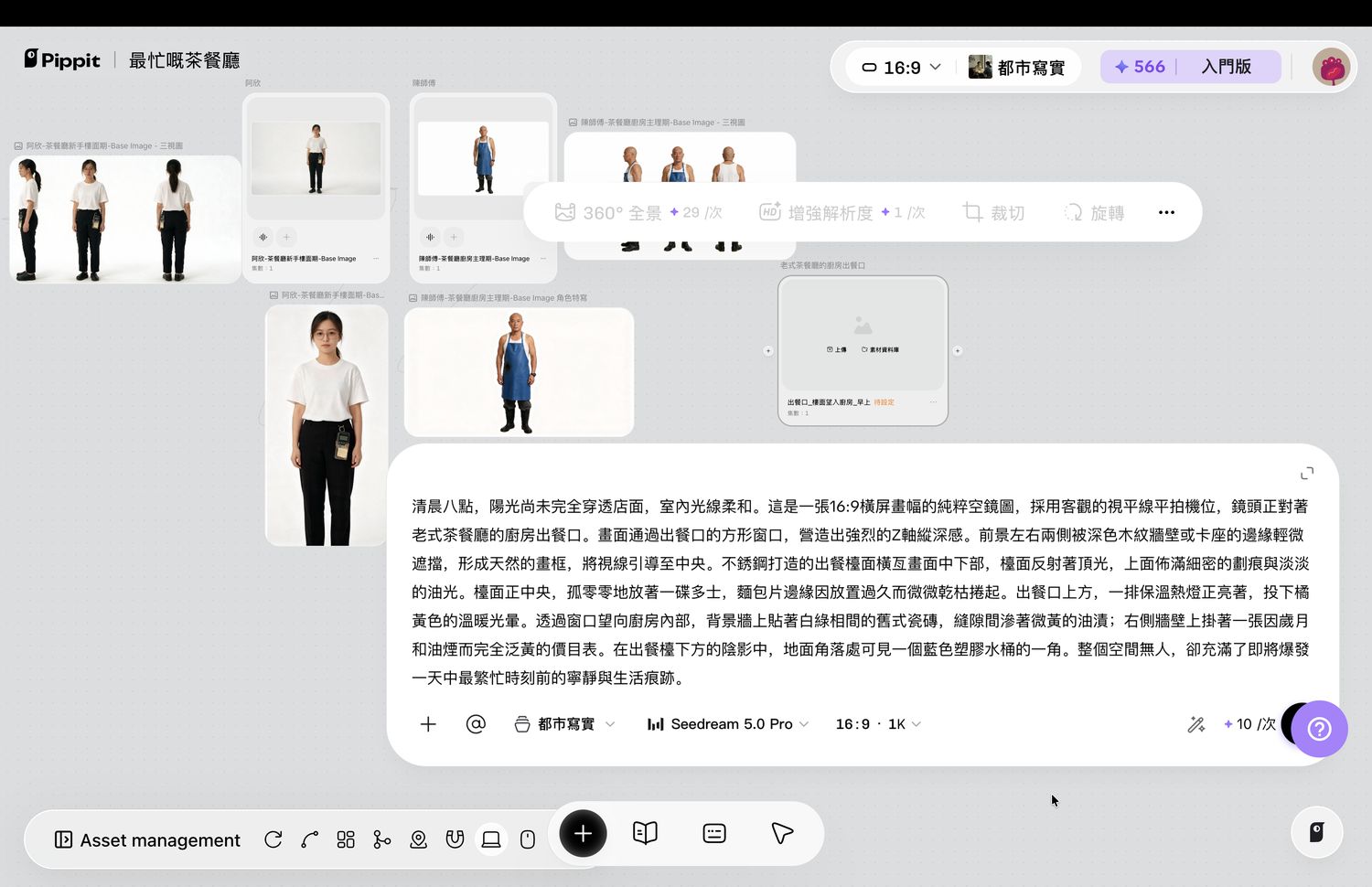Open the three-dot more options menu in image toolbar
Image resolution: width=1372 pixels, height=887 pixels.
click(x=1166, y=212)
